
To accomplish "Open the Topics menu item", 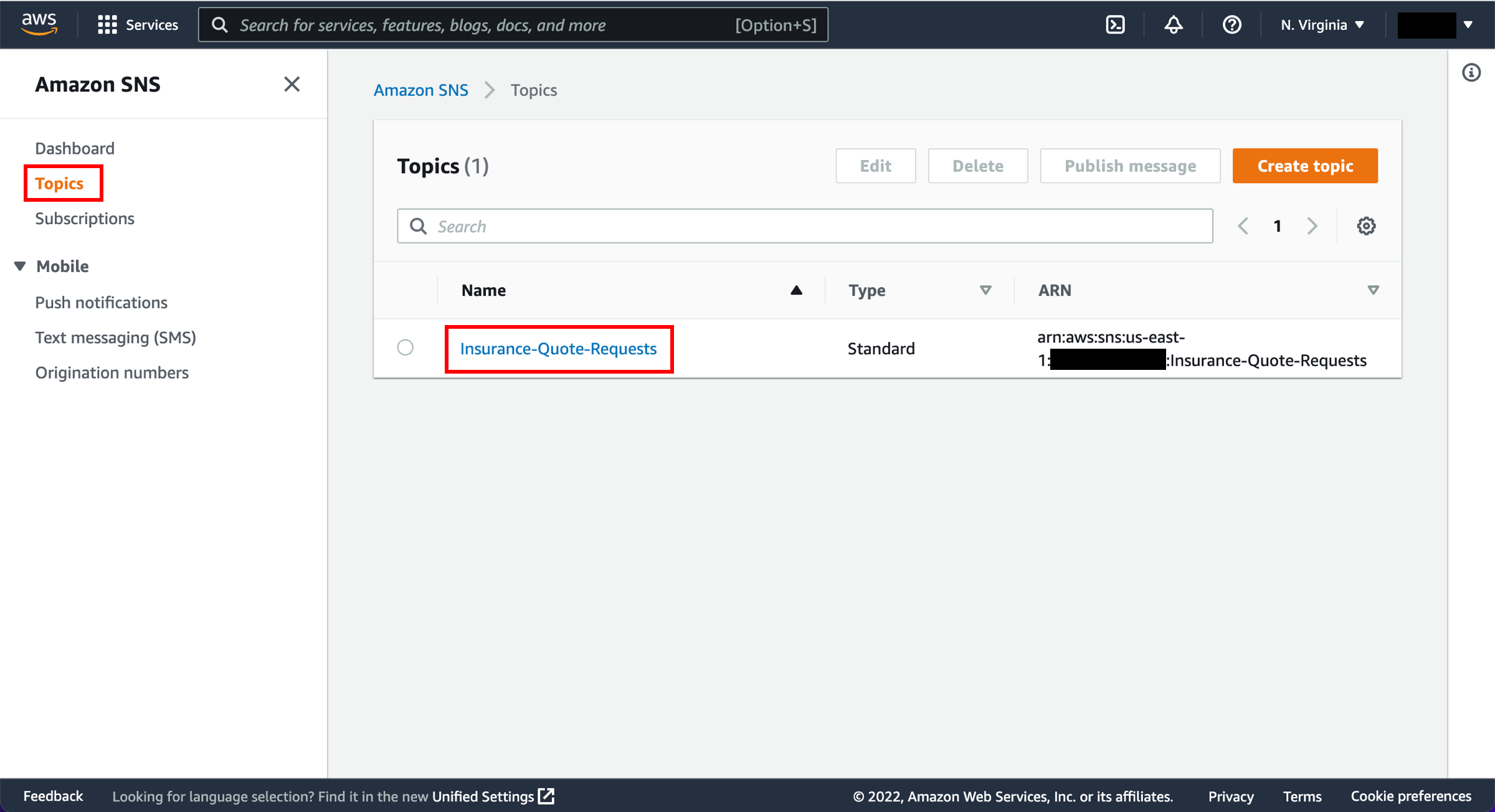I will (x=59, y=183).
